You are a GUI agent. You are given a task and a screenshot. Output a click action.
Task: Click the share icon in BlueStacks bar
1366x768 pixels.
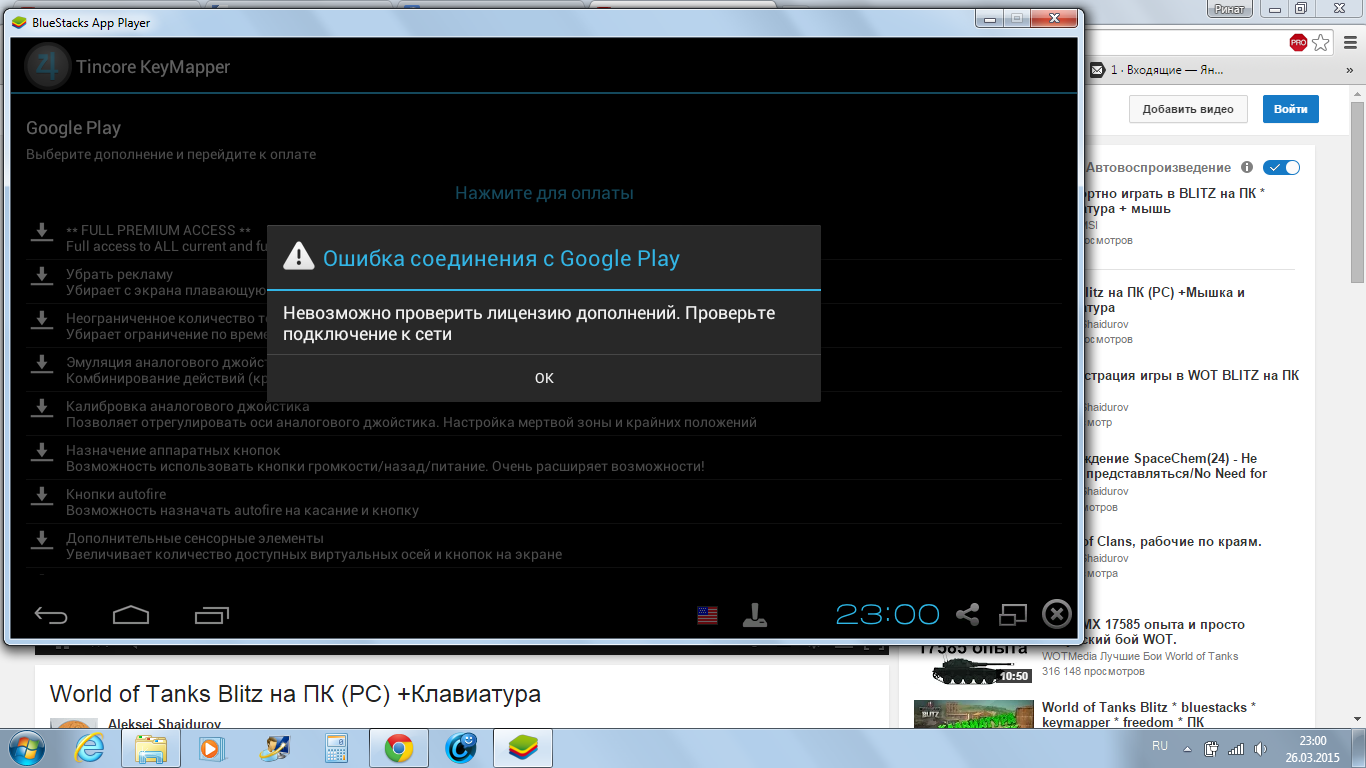pos(967,615)
